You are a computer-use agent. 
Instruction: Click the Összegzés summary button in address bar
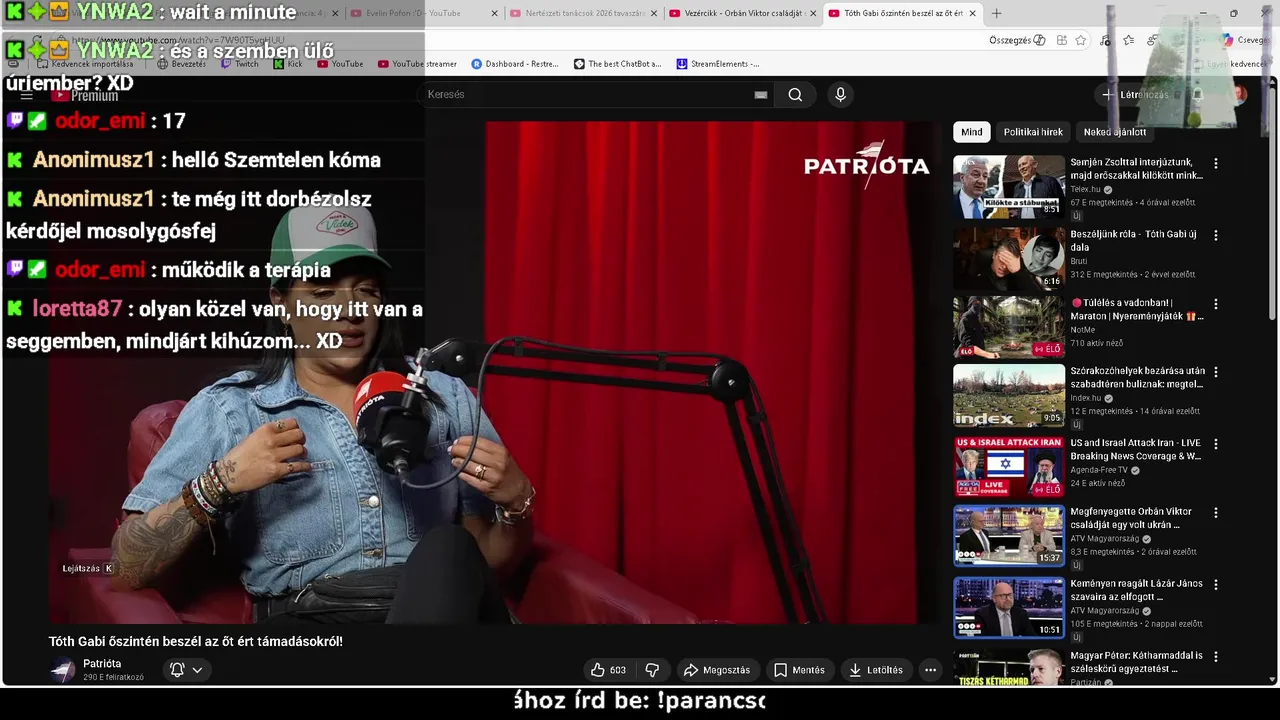pyautogui.click(x=1017, y=40)
